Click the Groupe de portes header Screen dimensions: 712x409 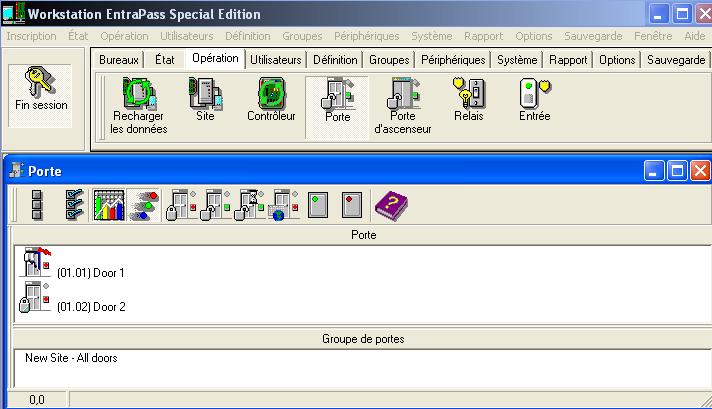[363, 339]
